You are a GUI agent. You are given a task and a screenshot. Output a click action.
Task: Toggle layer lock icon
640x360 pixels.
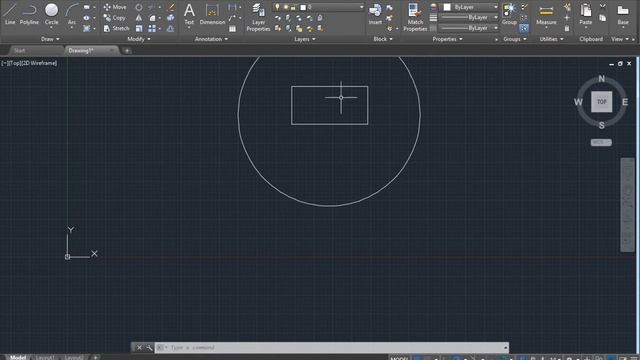tap(293, 7)
